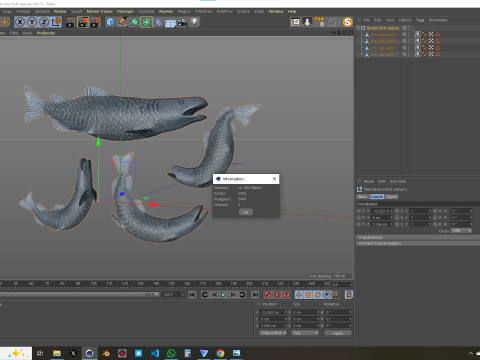Viewport: 480px width, 360px height.
Task: Click the Render View clapperboard icon
Action: coord(71,22)
